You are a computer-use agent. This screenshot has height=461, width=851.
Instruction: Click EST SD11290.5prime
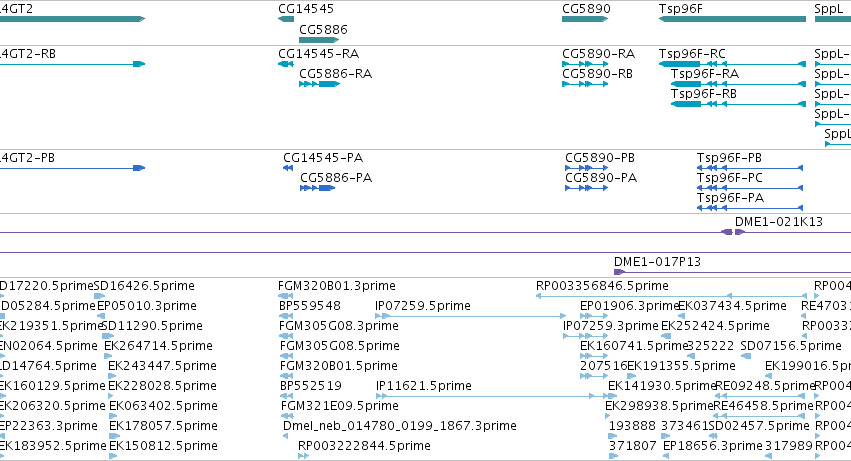pos(152,326)
